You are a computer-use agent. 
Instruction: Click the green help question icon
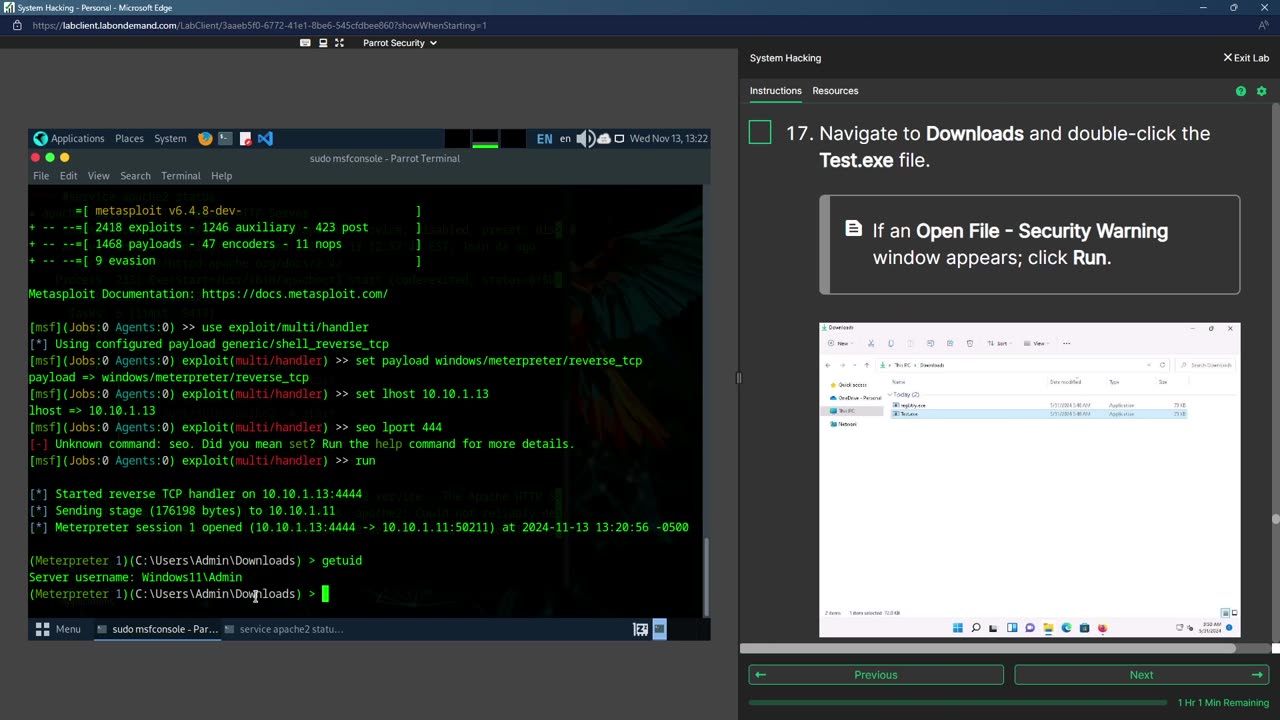tap(1241, 91)
